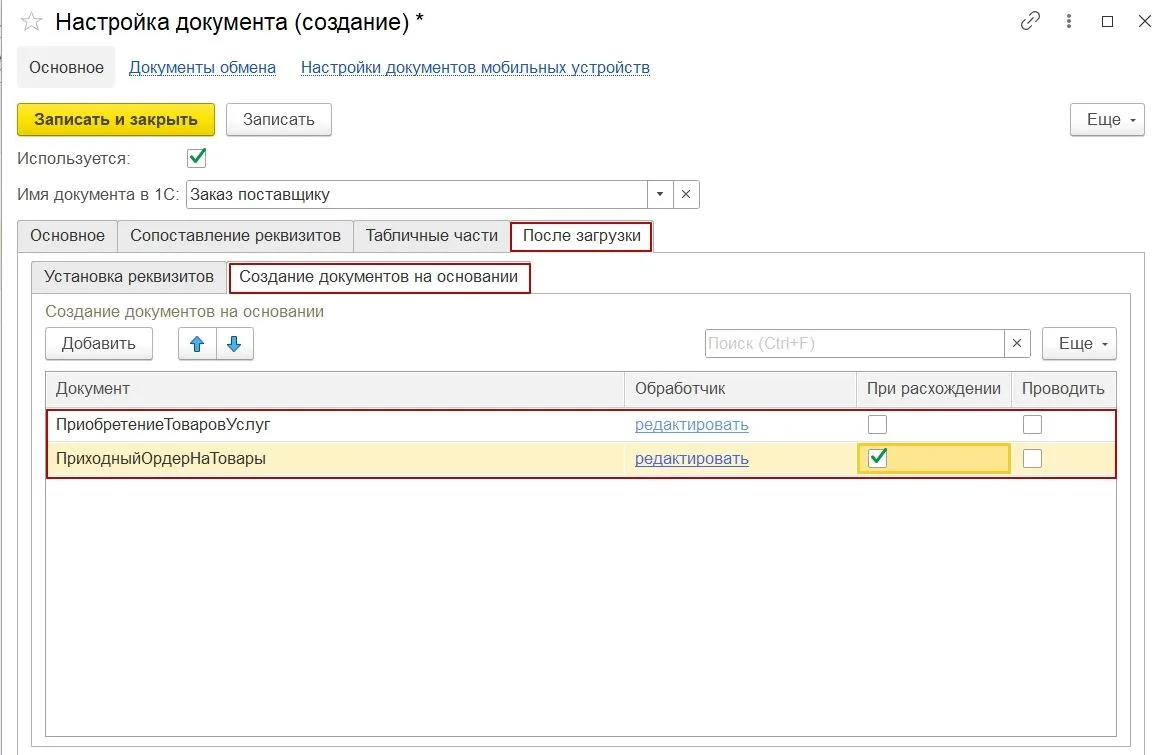Toggle the Используется checkbox
Image resolution: width=1167 pixels, height=755 pixels.
(196, 157)
